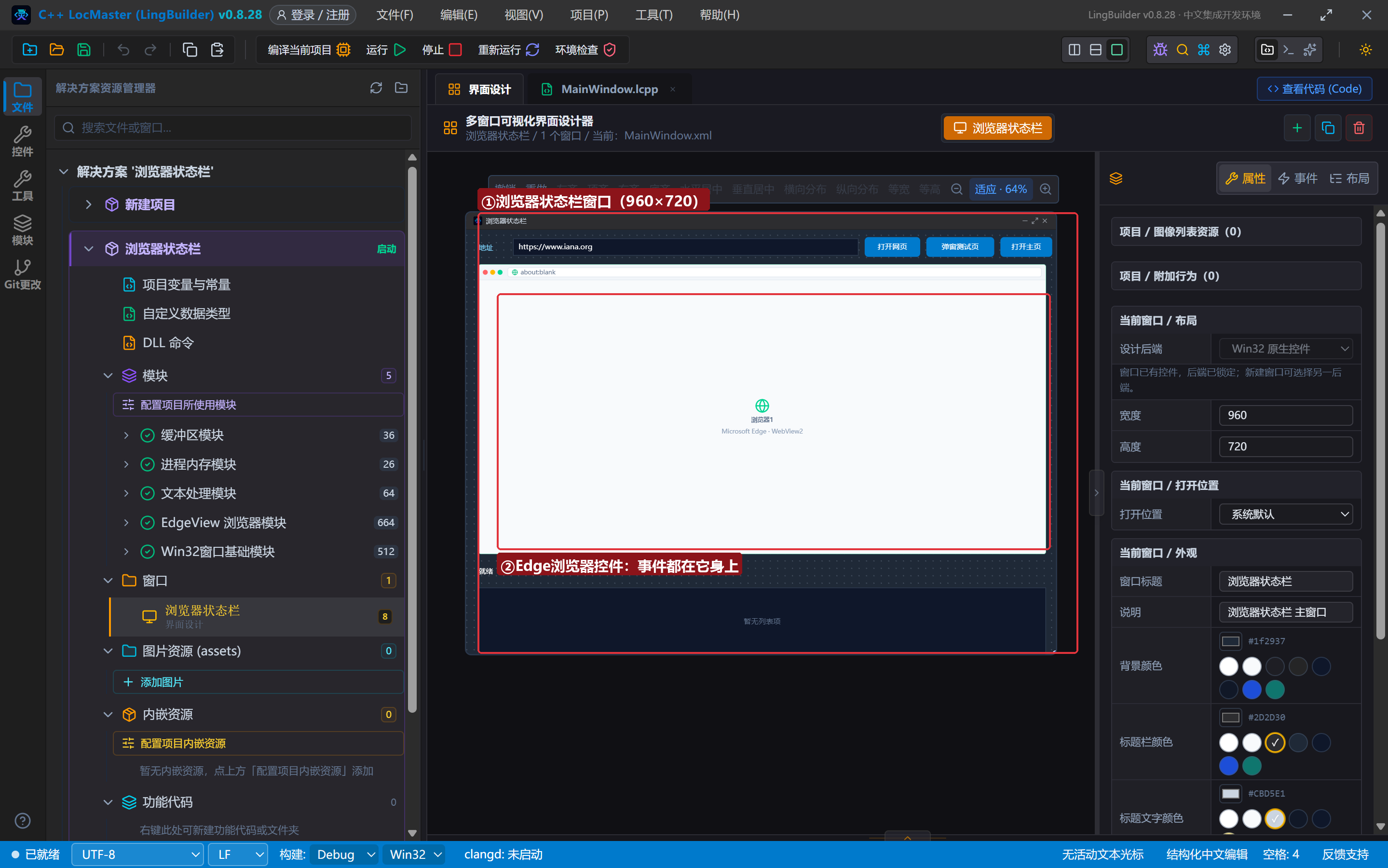Open the 打开位置 系统默认 dropdown

point(1285,514)
